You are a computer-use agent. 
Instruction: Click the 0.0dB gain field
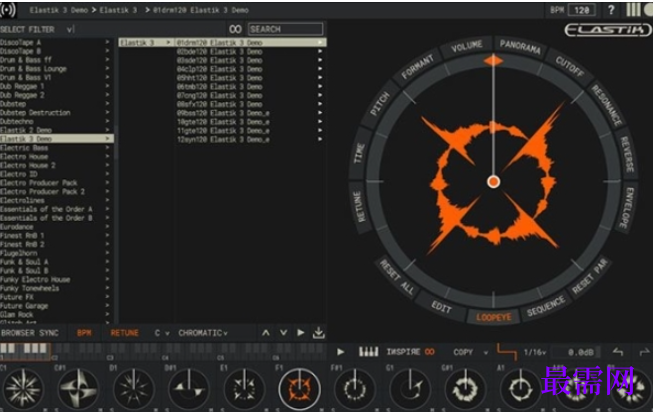[577, 352]
